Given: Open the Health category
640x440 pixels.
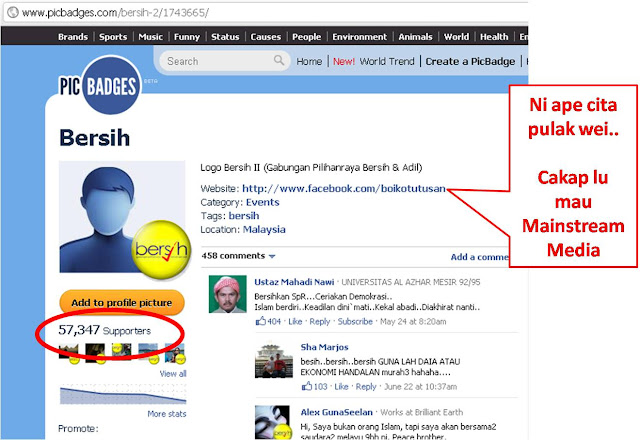Looking at the screenshot, I should [x=494, y=37].
